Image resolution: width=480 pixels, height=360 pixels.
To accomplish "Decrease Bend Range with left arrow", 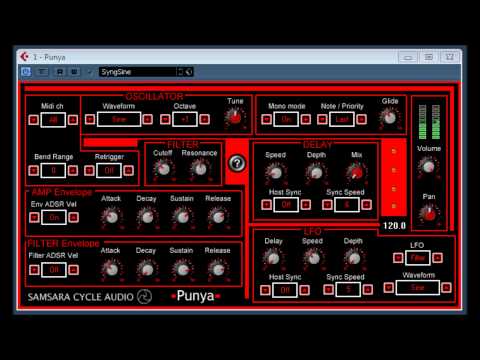I will pos(34,171).
